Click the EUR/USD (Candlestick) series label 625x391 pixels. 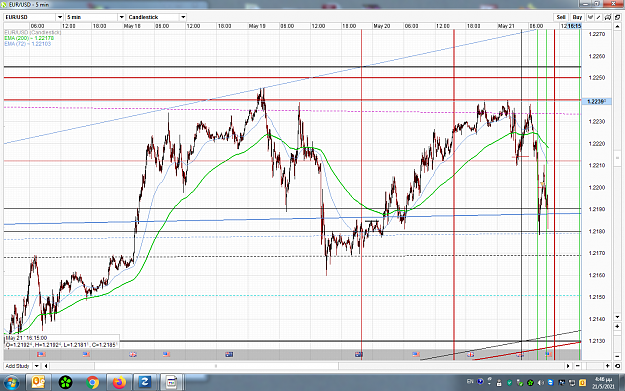tap(33, 32)
